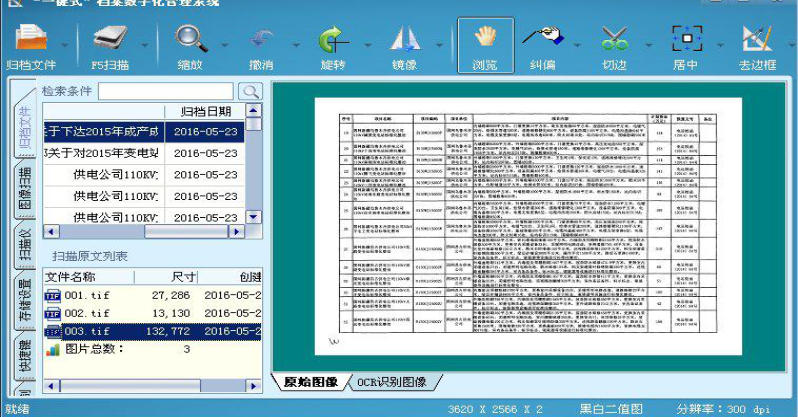Screen dimensions: 798x417
Task: Select the 缩放 magnifier zoom tool
Action: click(189, 40)
